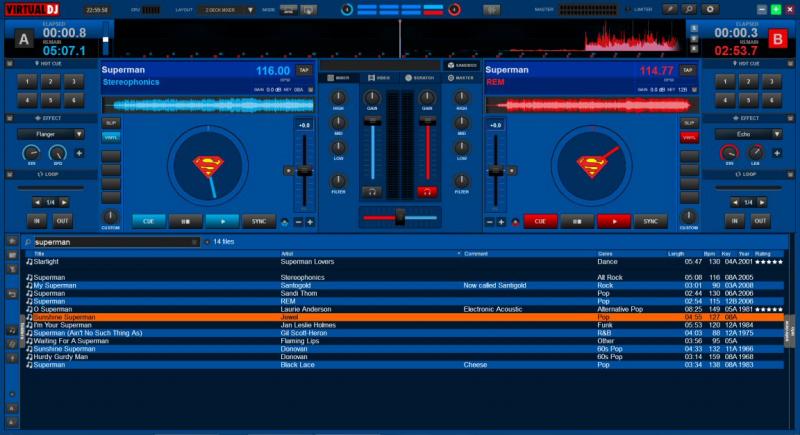The image size is (800, 435).
Task: Halve the loop length on deck B
Action: click(x=735, y=202)
